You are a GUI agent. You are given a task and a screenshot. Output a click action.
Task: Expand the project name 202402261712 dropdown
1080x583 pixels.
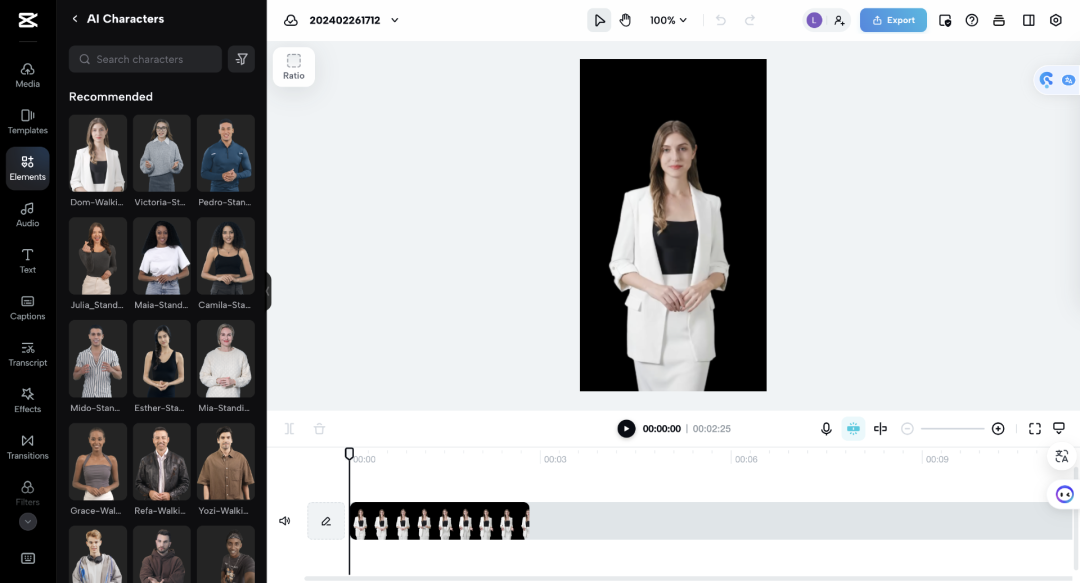click(395, 20)
